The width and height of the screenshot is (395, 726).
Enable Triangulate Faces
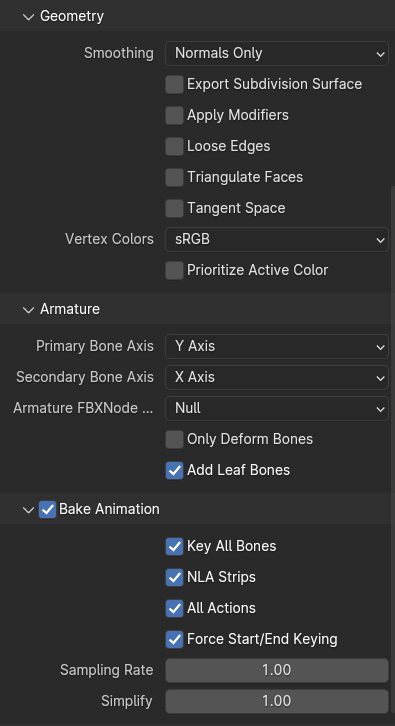point(175,178)
